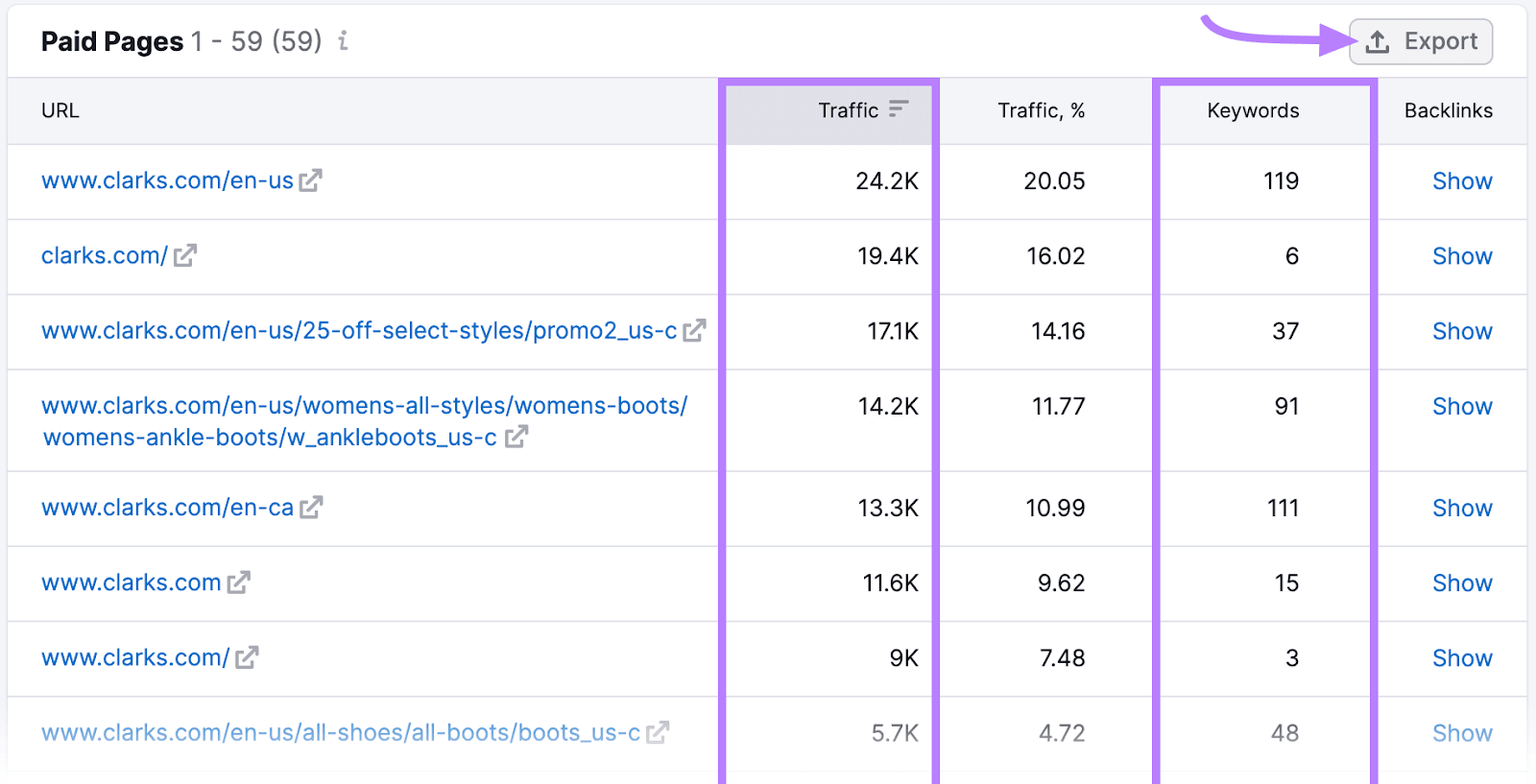Click the URL column header
Screen dimensions: 1536x784
click(60, 110)
